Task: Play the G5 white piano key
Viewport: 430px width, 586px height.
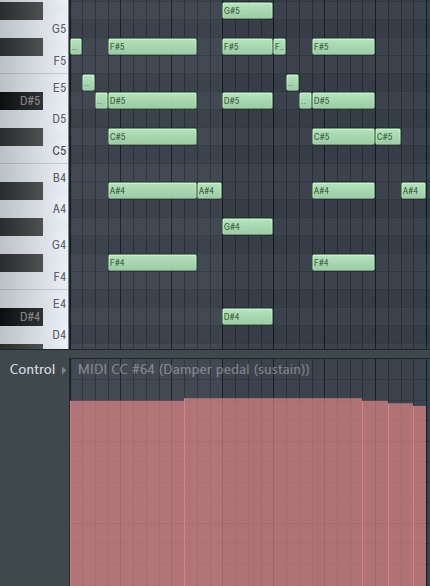Action: 56,29
